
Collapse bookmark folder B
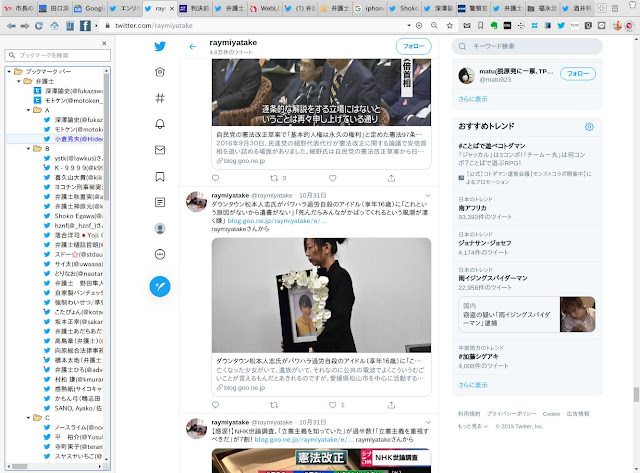29,149
